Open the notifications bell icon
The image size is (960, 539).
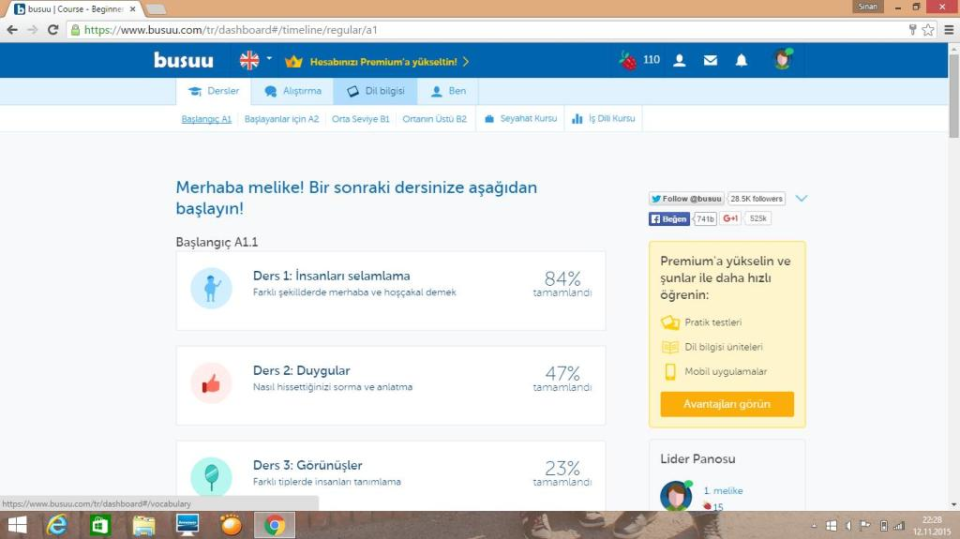pyautogui.click(x=741, y=60)
